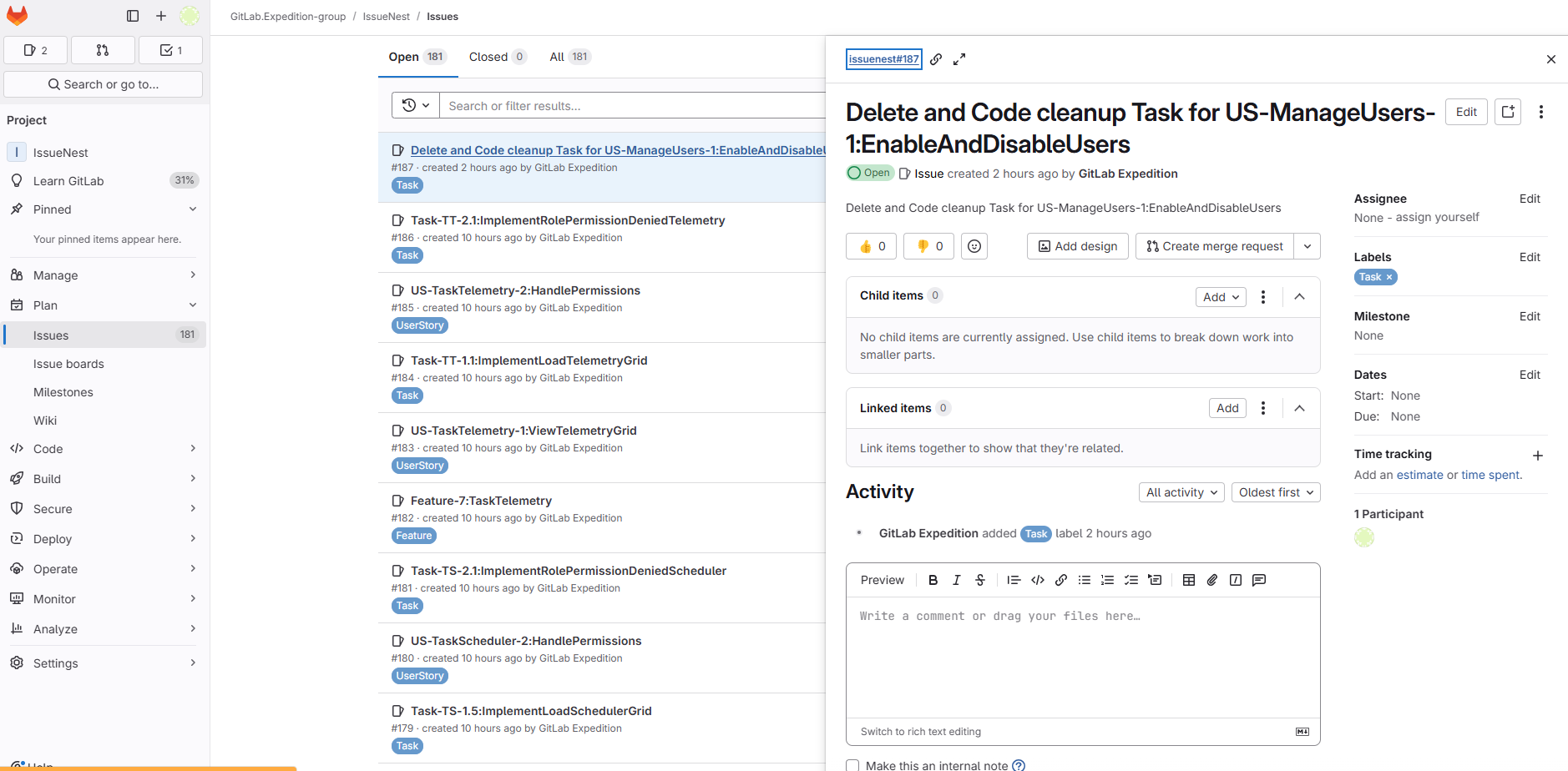Give a thumbs up reaction

872,246
